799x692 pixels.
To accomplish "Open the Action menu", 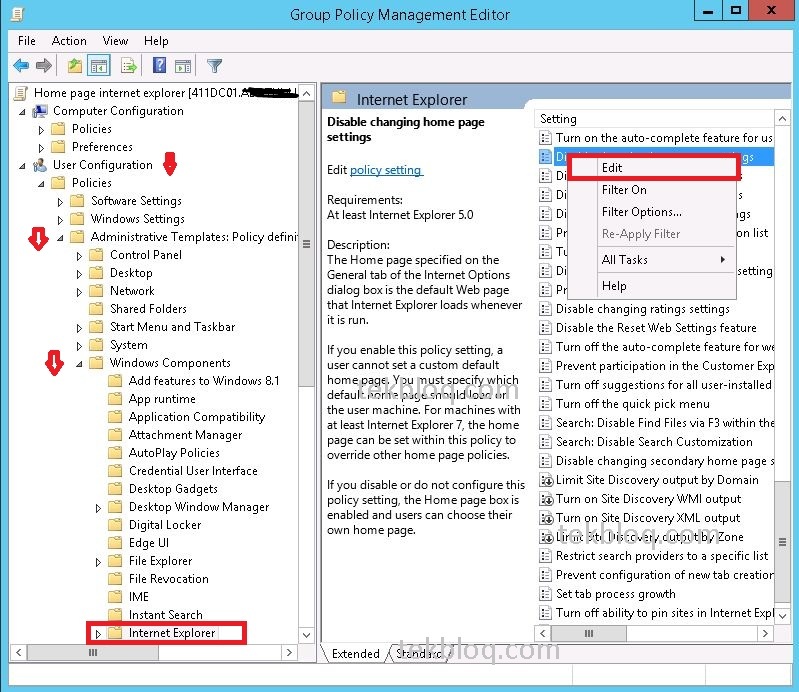I will [x=69, y=41].
